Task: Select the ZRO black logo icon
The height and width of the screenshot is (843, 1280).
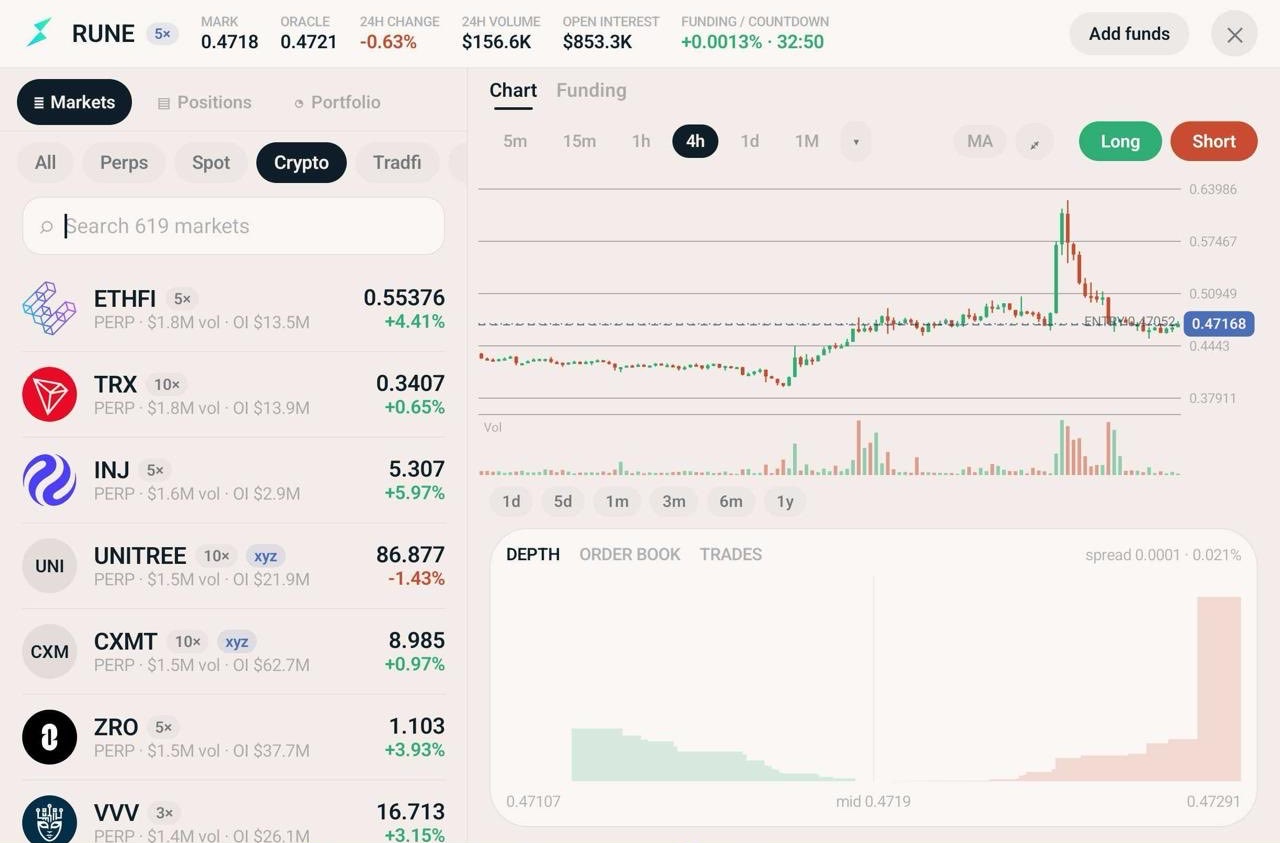Action: tap(49, 737)
